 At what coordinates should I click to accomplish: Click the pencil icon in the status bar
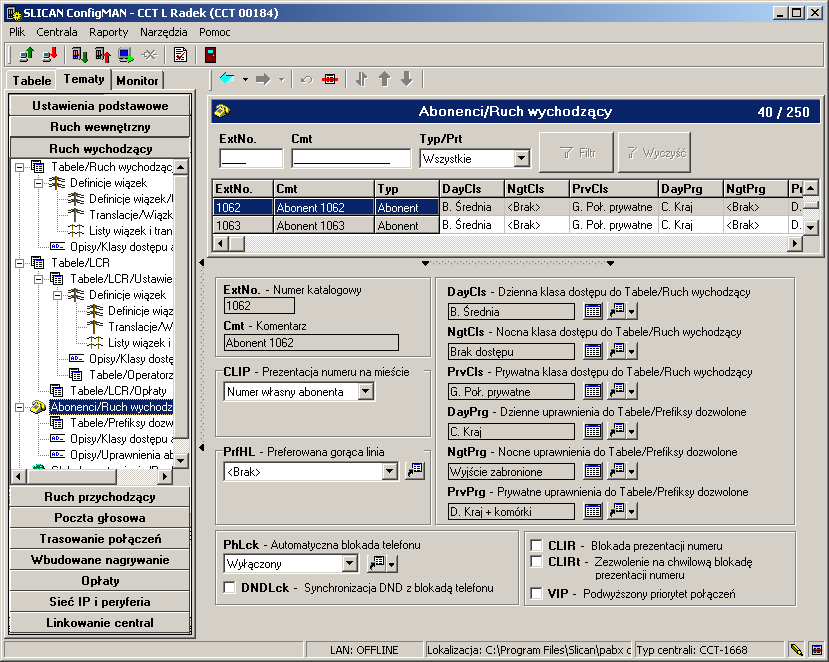tap(796, 649)
